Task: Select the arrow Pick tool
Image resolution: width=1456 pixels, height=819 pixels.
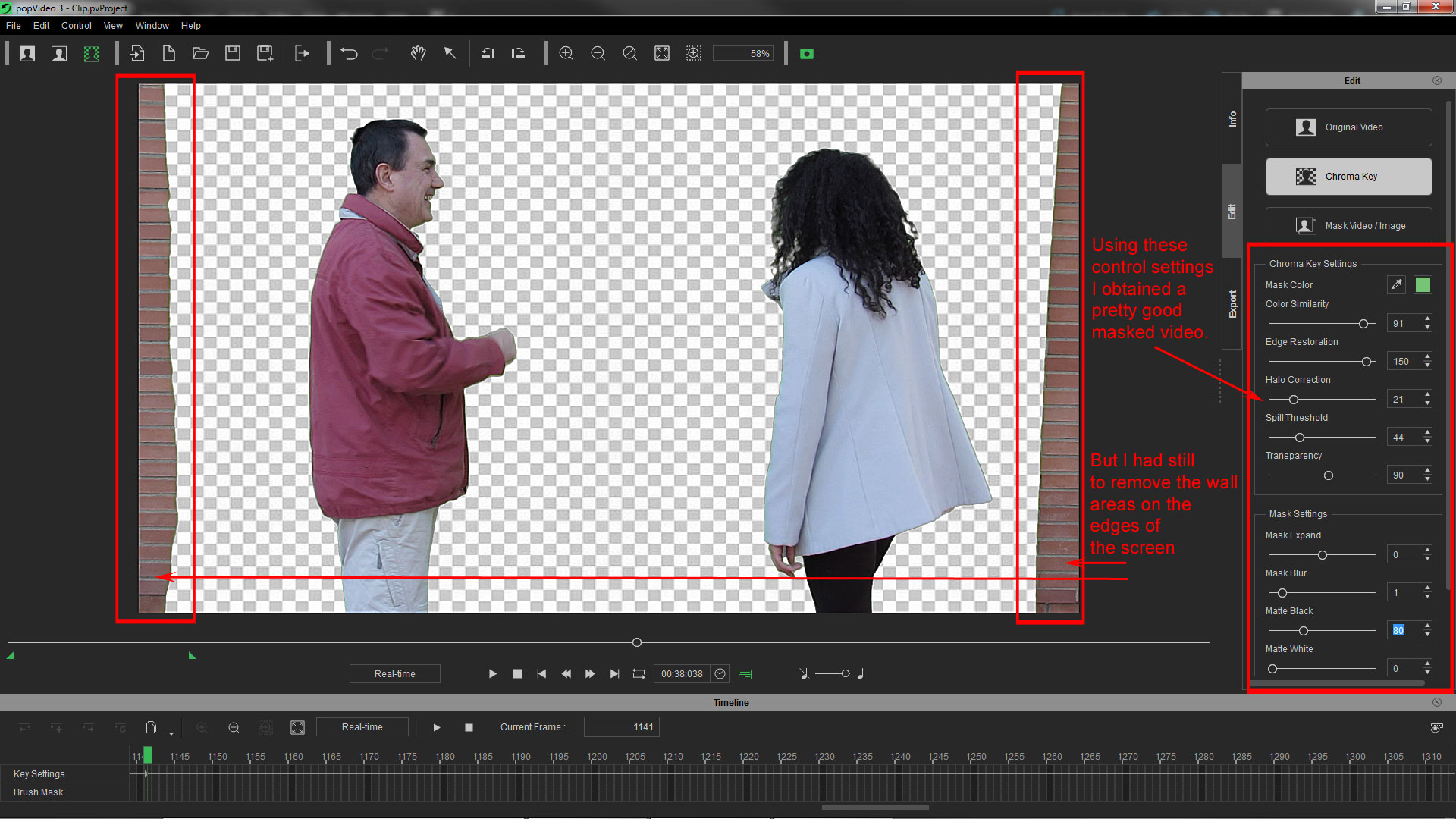Action: (450, 54)
